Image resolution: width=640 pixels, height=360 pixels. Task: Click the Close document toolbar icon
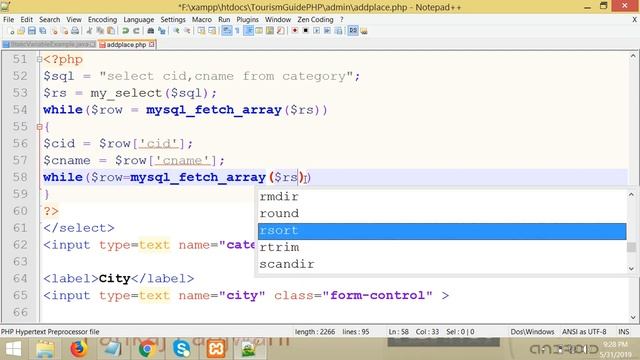click(x=55, y=31)
